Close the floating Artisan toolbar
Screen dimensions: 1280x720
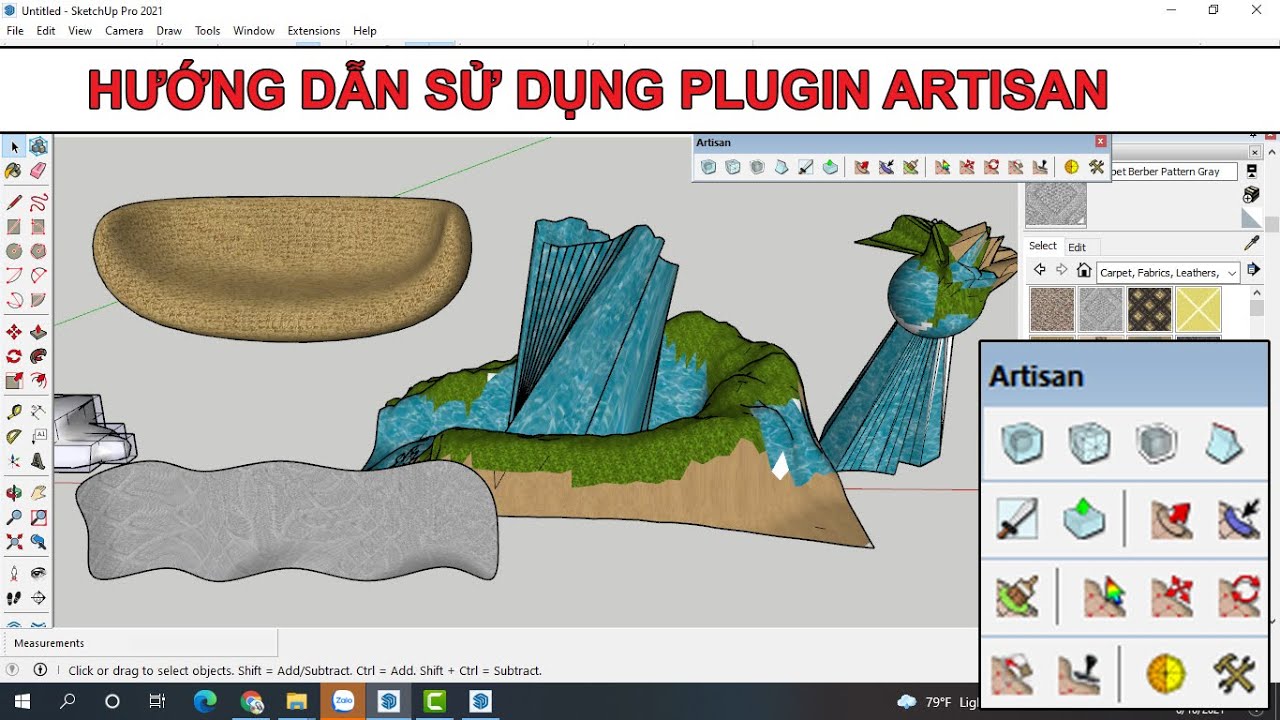point(1101,142)
